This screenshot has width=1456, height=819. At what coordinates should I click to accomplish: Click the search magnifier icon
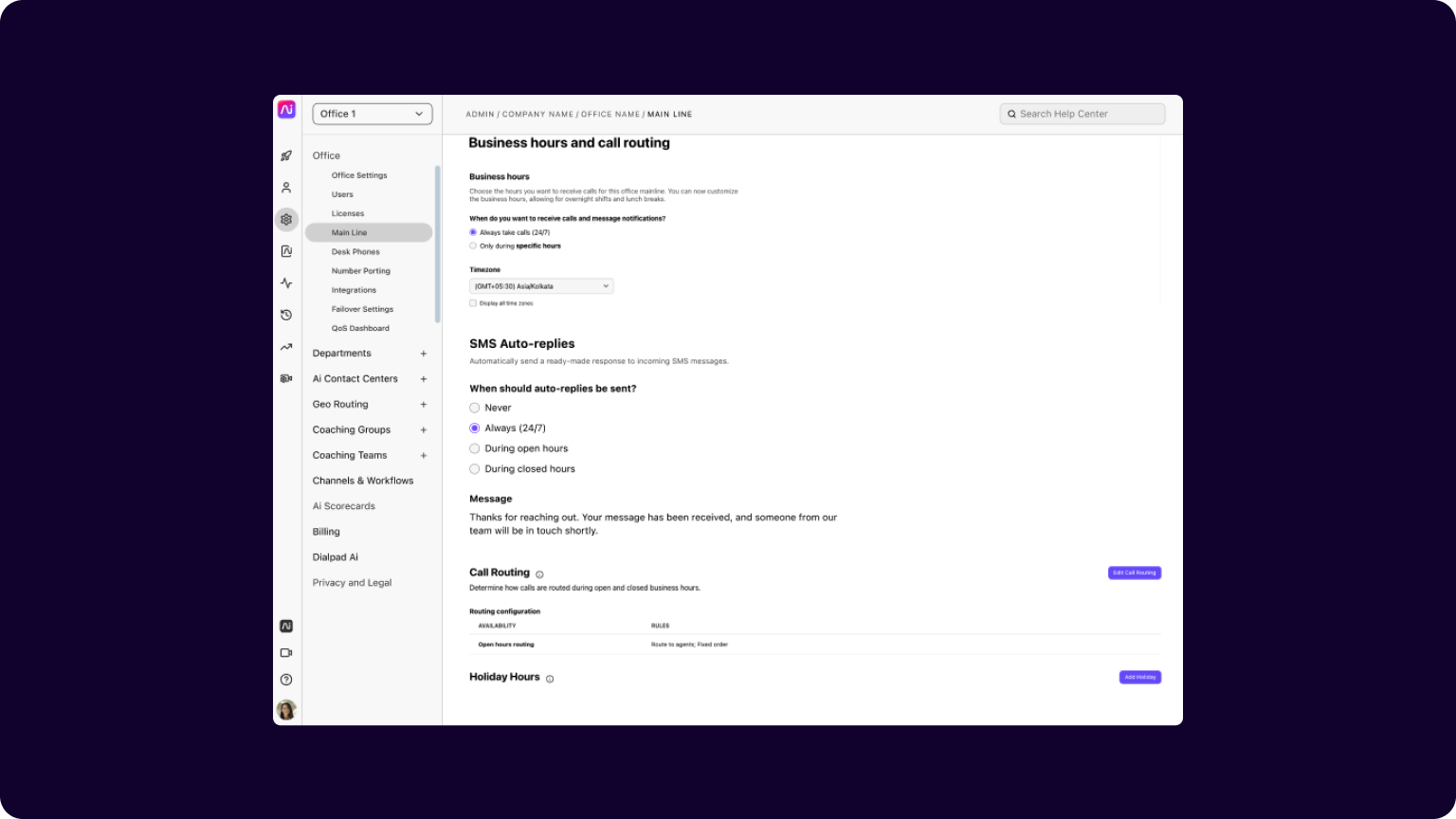(x=1011, y=114)
